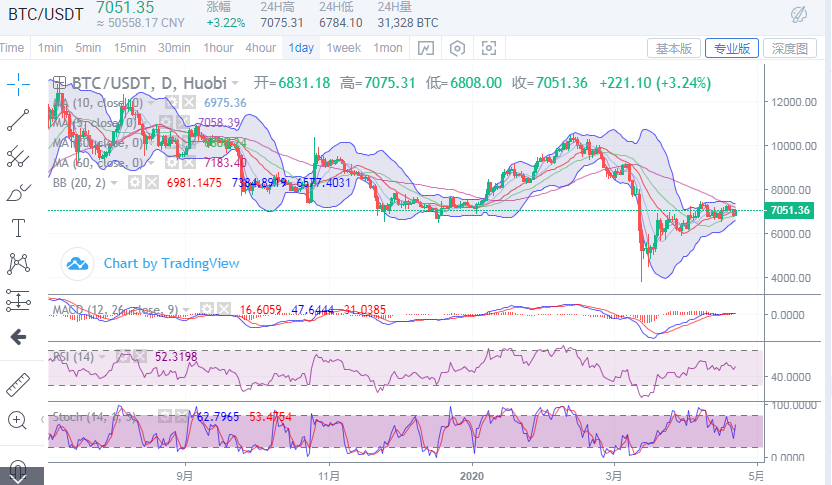Viewport: 832px width, 485px height.
Task: Click the 2020 marker on time axis
Action: pos(472,475)
